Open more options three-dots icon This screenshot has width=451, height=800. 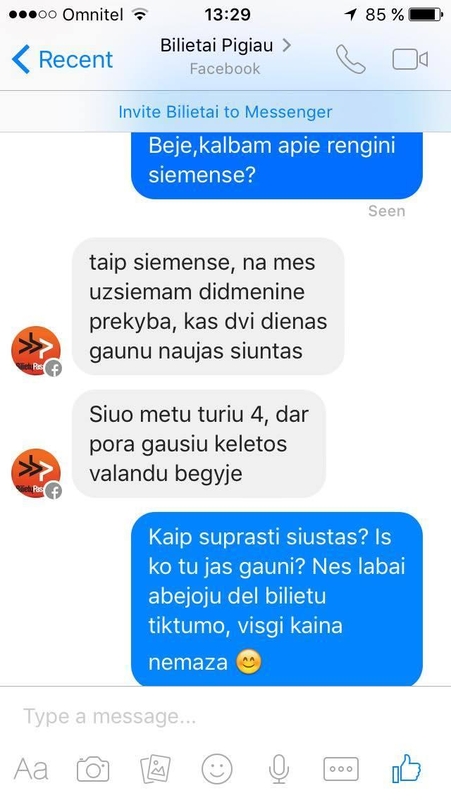pos(341,769)
